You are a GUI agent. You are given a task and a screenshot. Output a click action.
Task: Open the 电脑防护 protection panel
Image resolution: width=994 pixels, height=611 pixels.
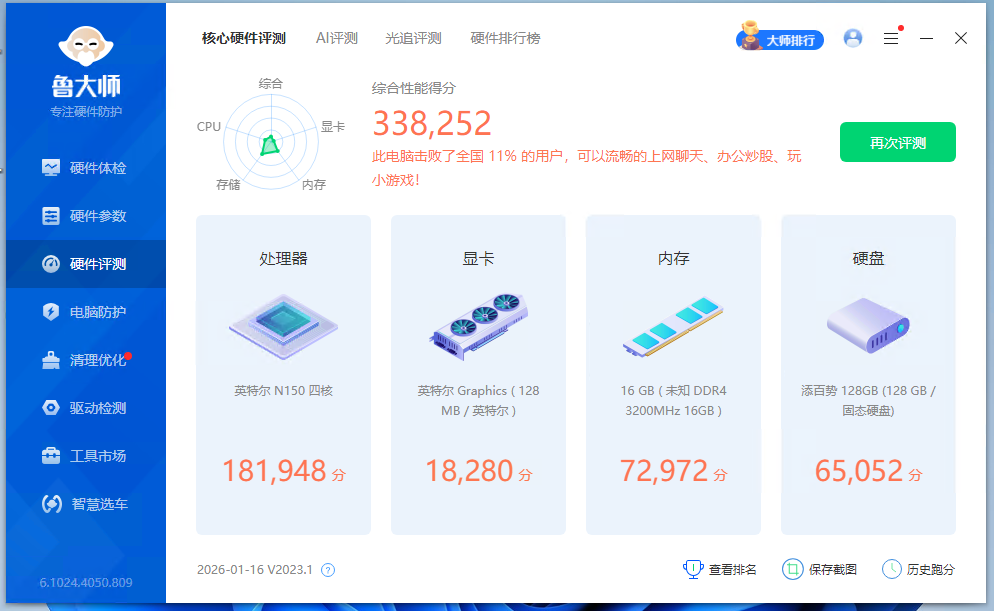click(85, 312)
